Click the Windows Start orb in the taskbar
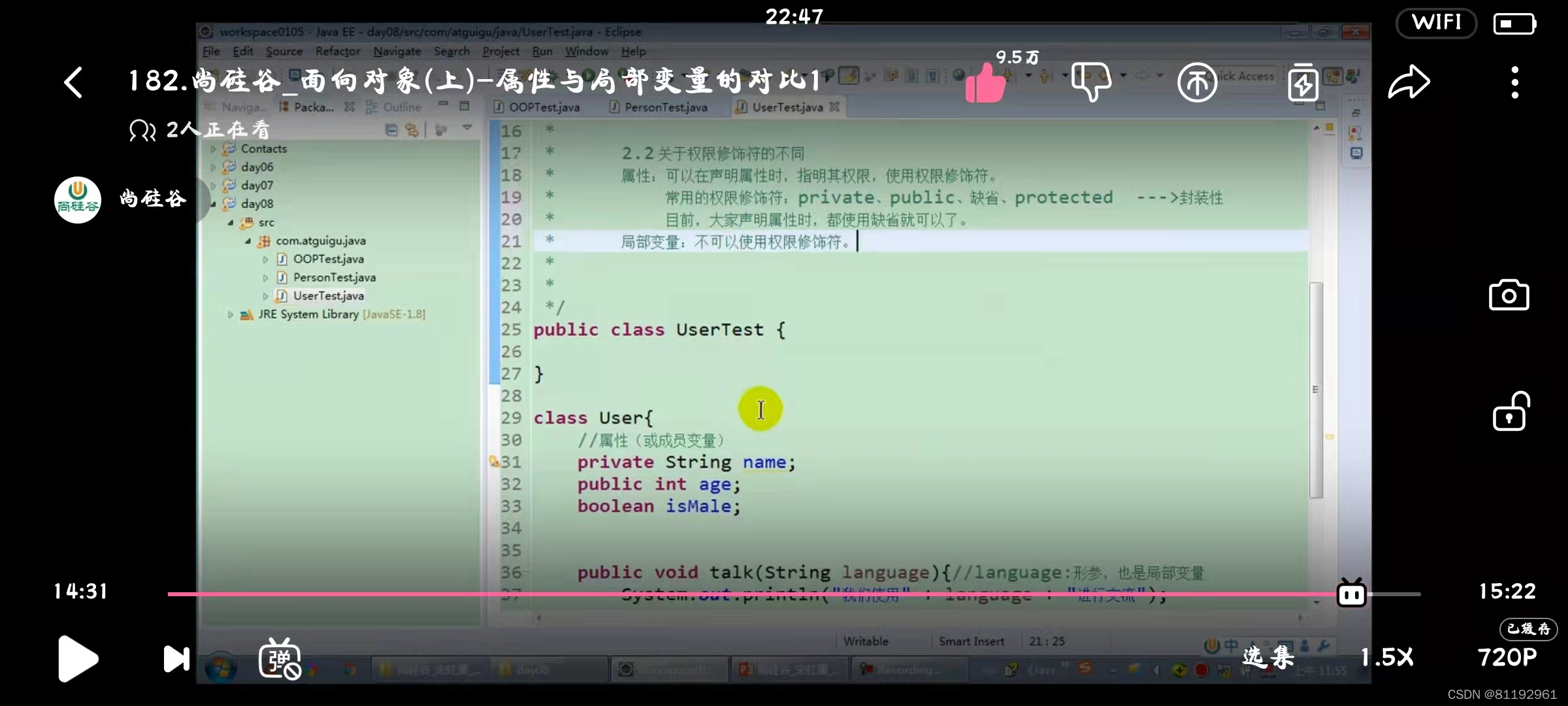 pos(220,669)
